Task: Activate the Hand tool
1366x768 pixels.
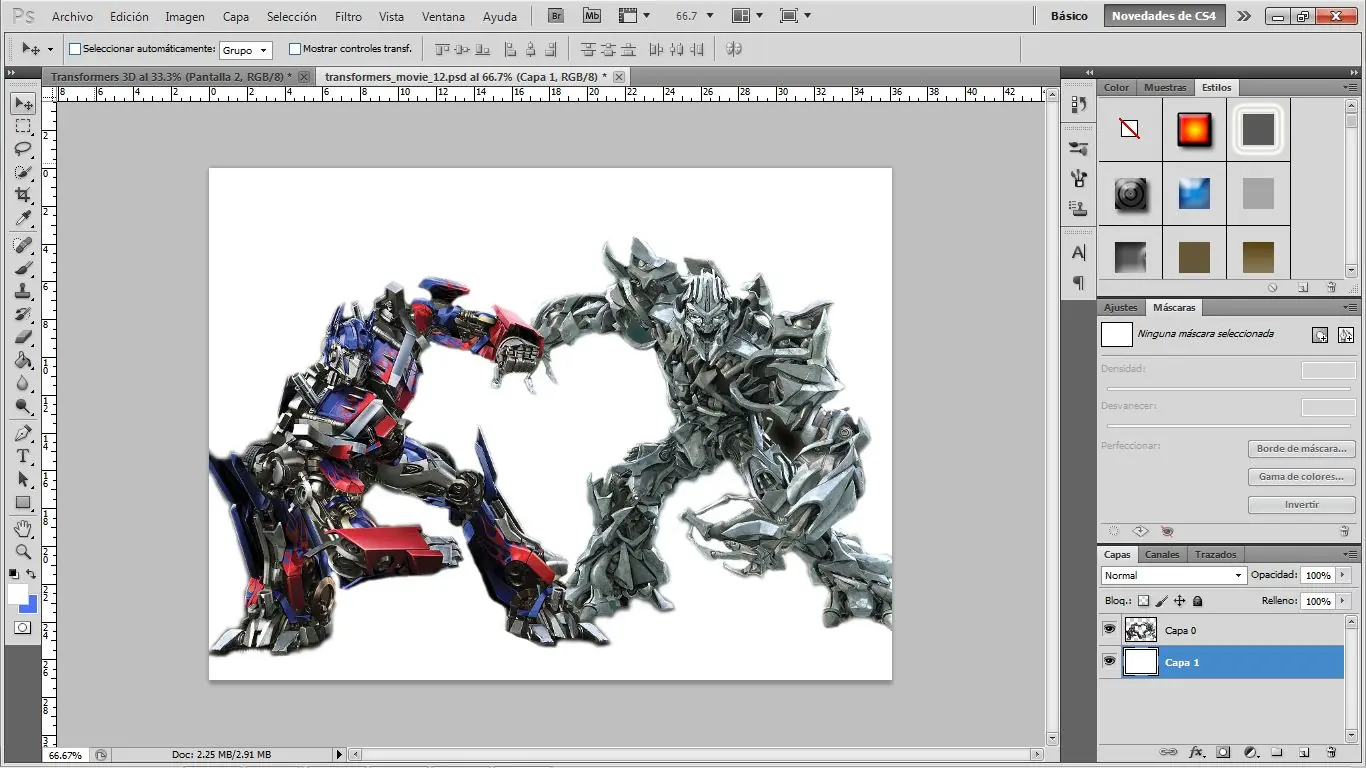Action: click(x=23, y=528)
